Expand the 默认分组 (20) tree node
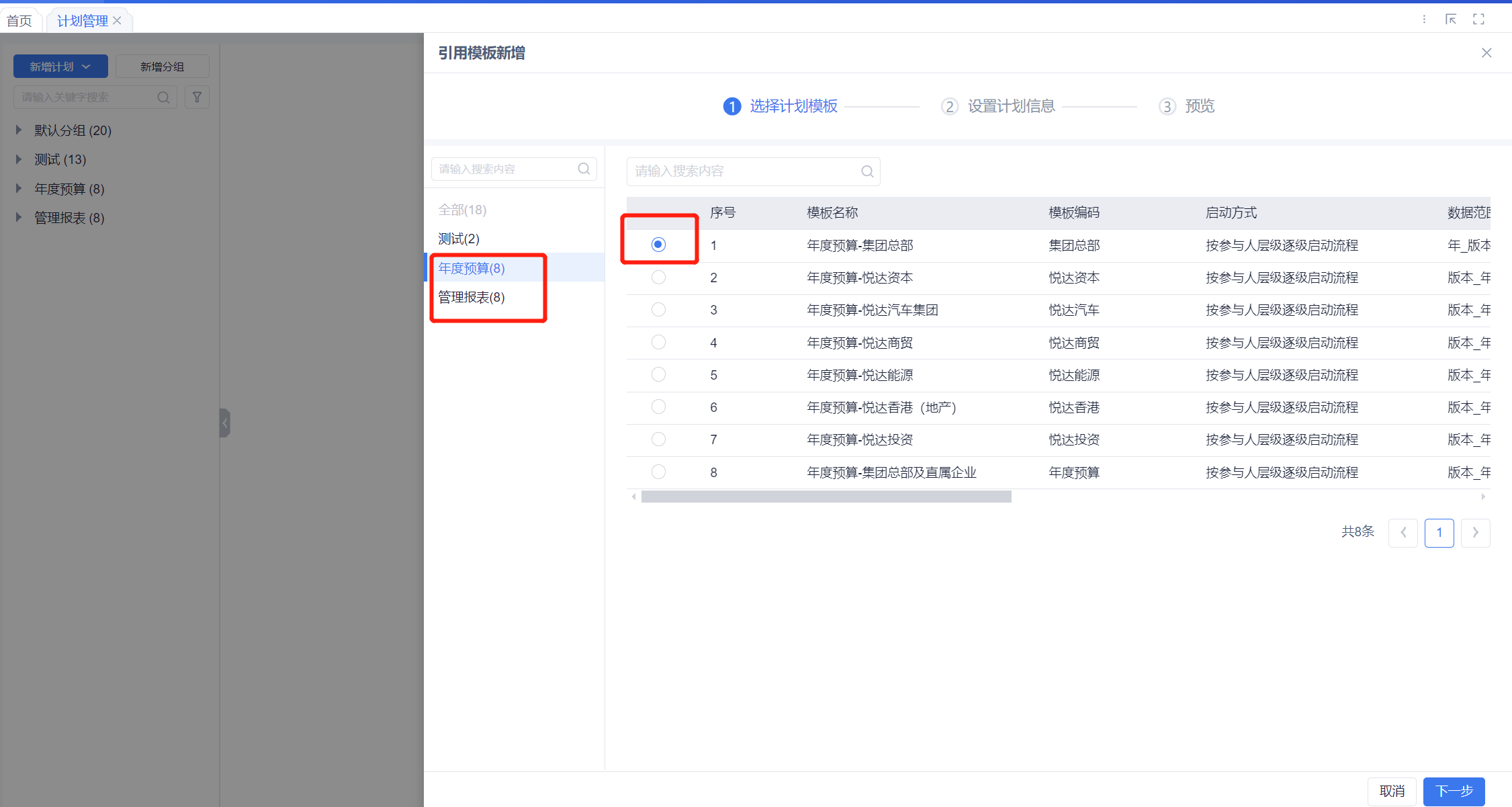 [19, 130]
